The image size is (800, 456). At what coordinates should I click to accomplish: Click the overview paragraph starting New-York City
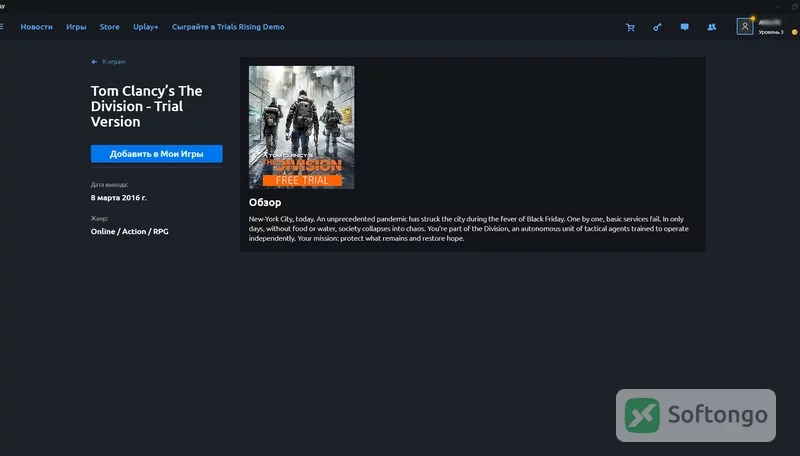469,229
